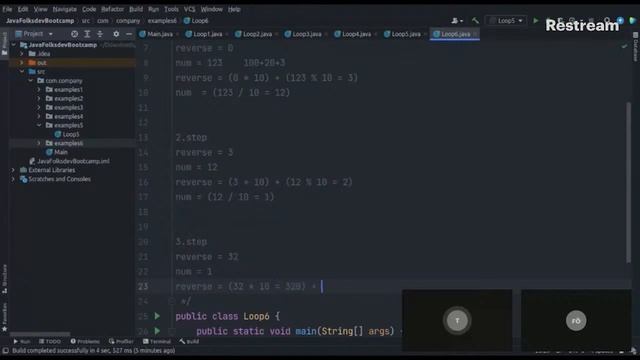
Task: Click the Collapse All icon in Project panel
Action: click(100, 34)
